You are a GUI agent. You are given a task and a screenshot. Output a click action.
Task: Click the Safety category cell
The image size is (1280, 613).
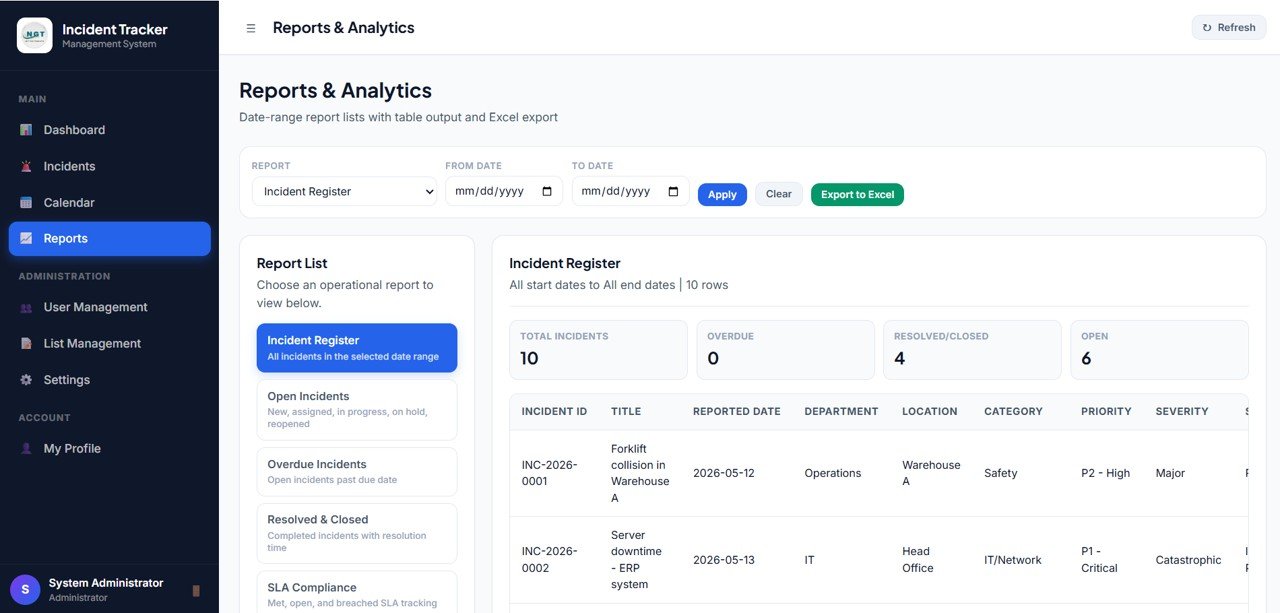[1001, 473]
